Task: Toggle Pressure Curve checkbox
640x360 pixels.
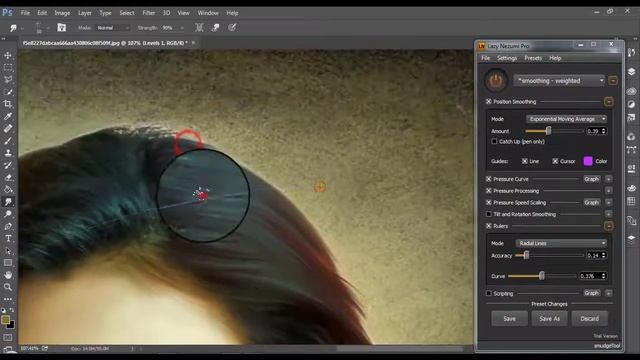Action: pos(489,179)
